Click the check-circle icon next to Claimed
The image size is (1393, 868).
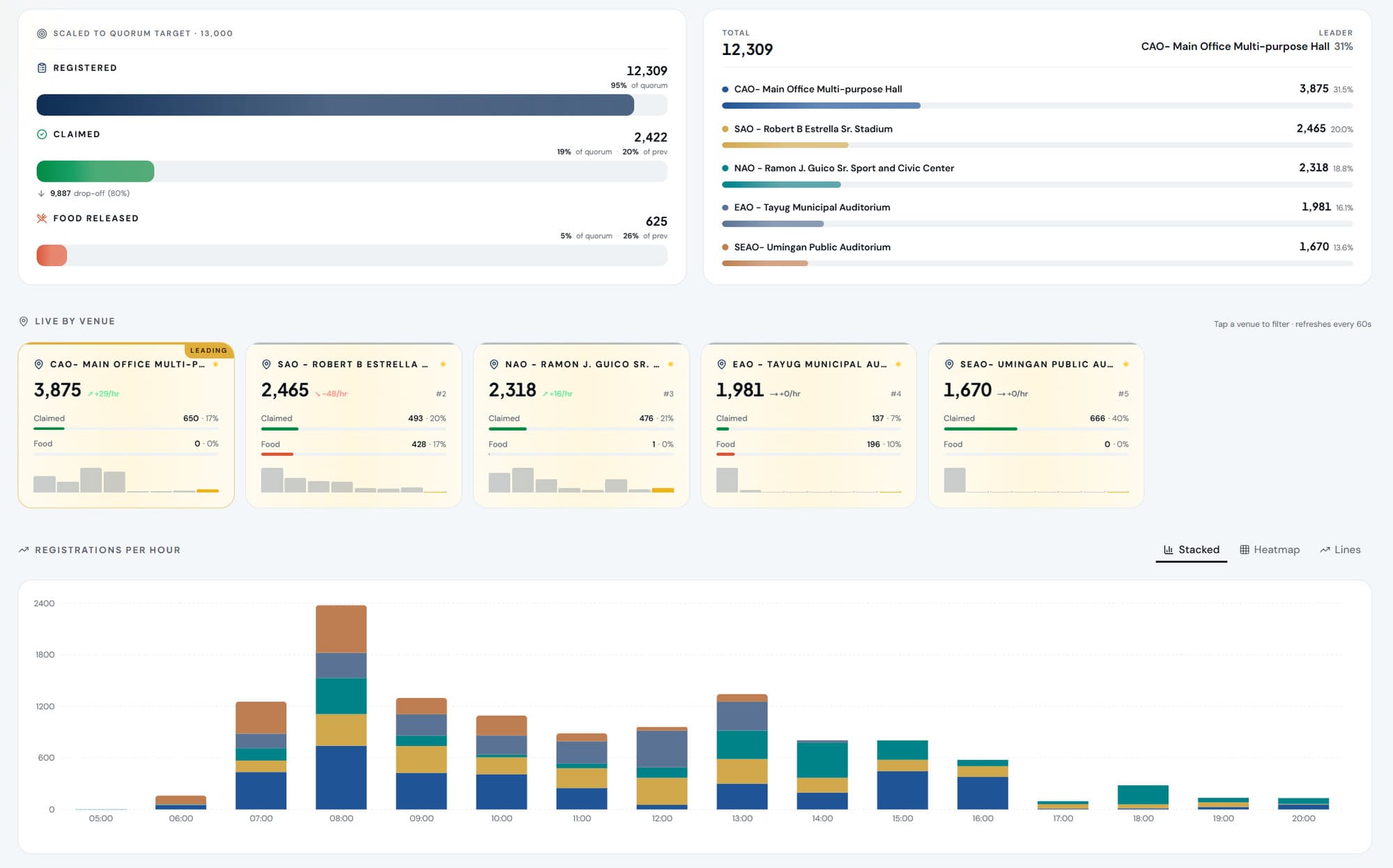tap(42, 134)
